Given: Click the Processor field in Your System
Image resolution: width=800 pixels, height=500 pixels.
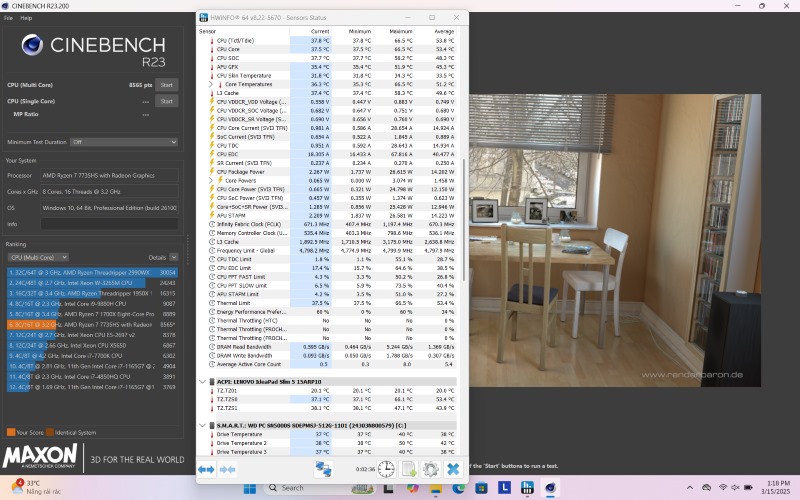Looking at the screenshot, I should (110, 176).
